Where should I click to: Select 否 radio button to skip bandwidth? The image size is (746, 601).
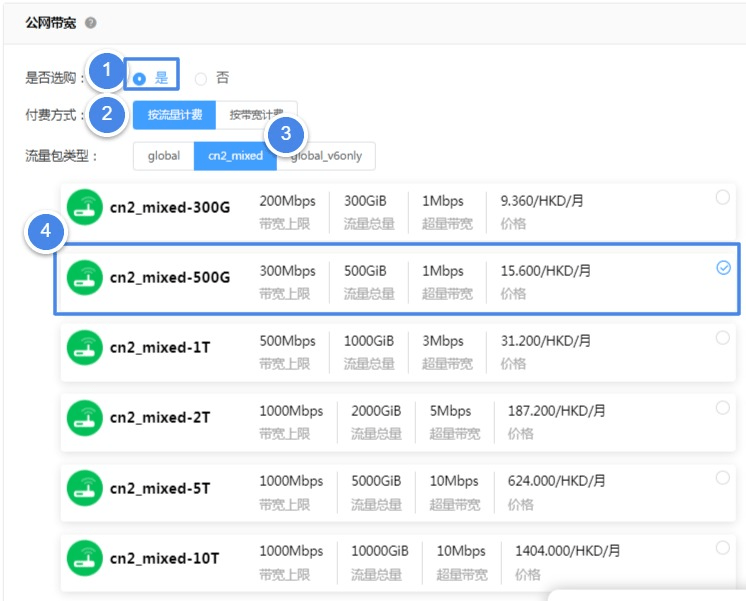click(x=201, y=78)
